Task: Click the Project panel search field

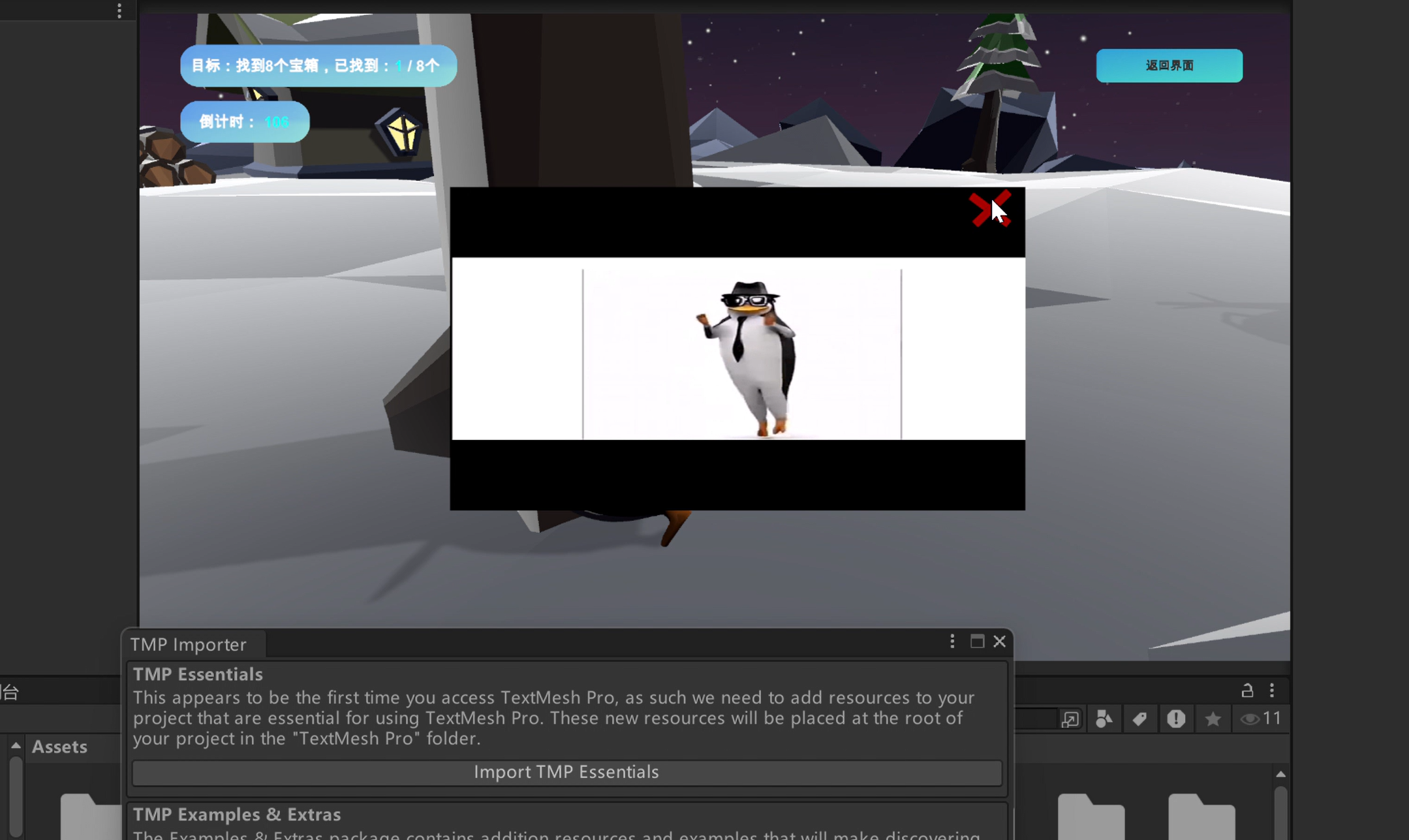Action: click(x=1035, y=719)
